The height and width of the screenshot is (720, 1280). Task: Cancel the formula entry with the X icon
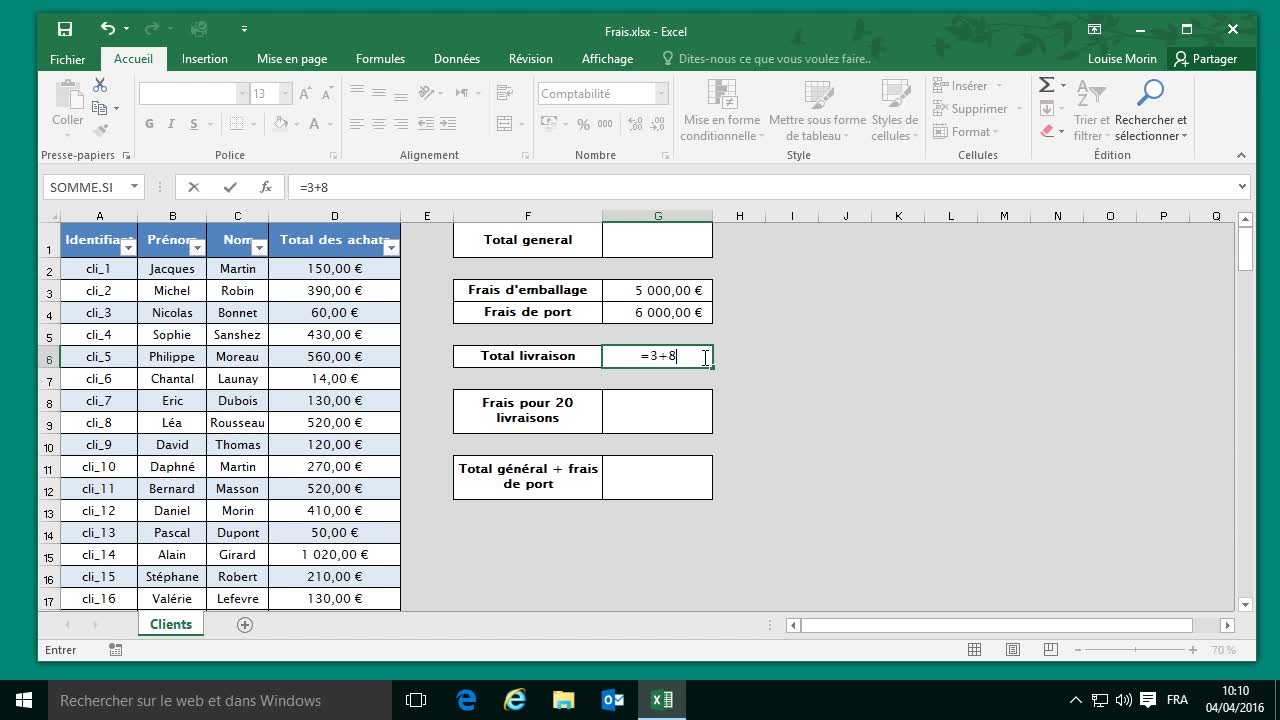click(194, 187)
